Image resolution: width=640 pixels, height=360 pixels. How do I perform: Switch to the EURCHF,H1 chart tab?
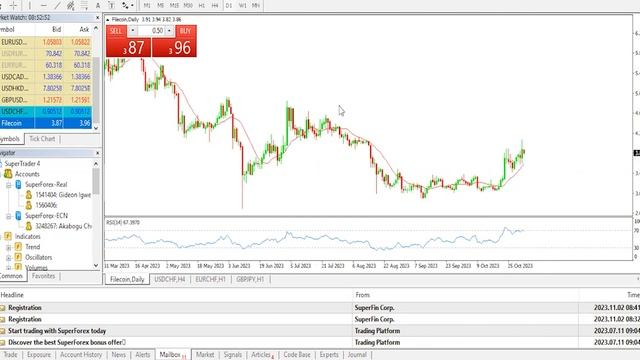pyautogui.click(x=210, y=280)
